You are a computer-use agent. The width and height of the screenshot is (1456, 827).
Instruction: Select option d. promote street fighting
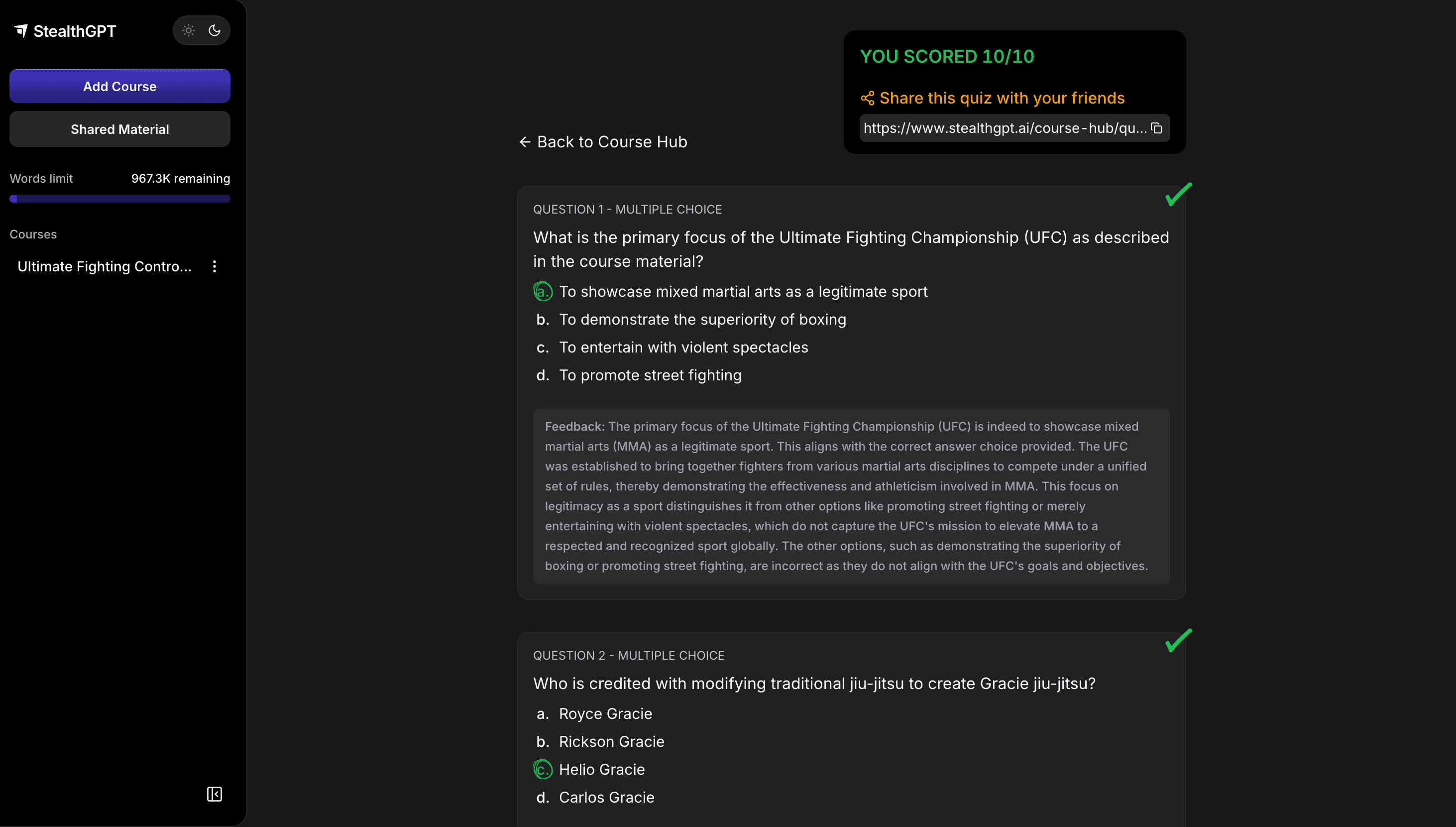tap(650, 375)
